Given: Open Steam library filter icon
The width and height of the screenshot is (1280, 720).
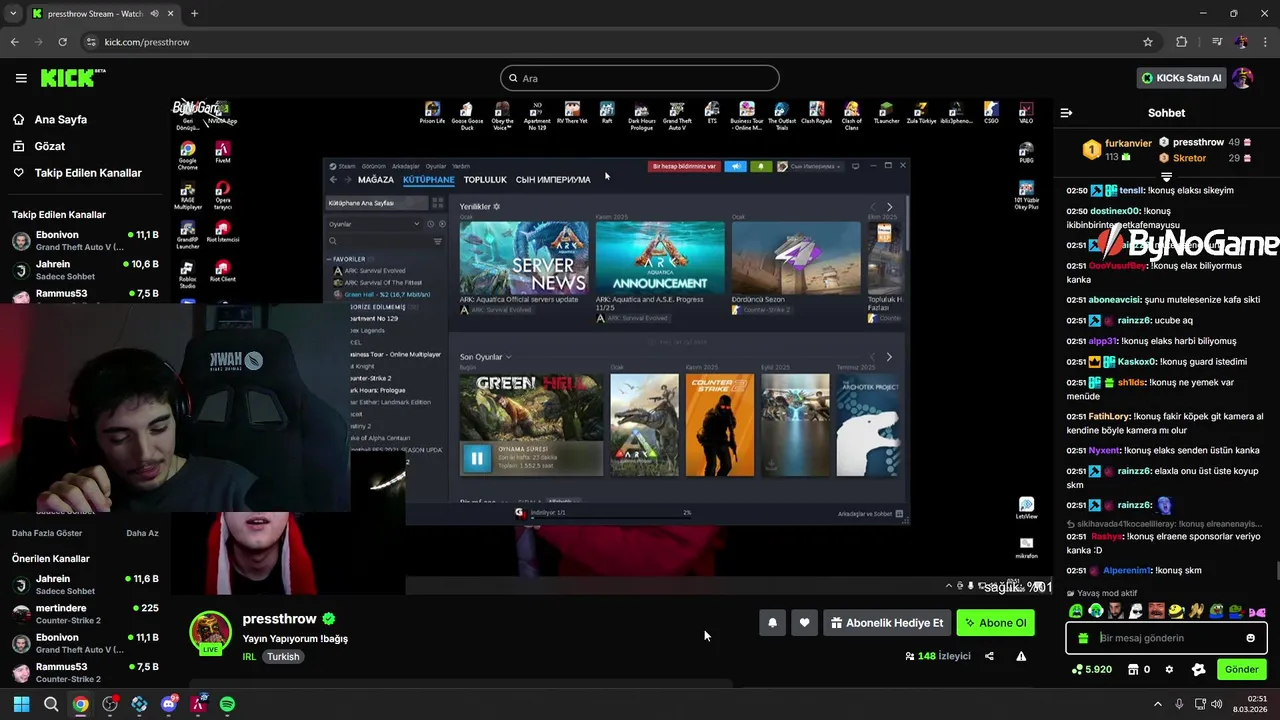Looking at the screenshot, I should (x=437, y=241).
